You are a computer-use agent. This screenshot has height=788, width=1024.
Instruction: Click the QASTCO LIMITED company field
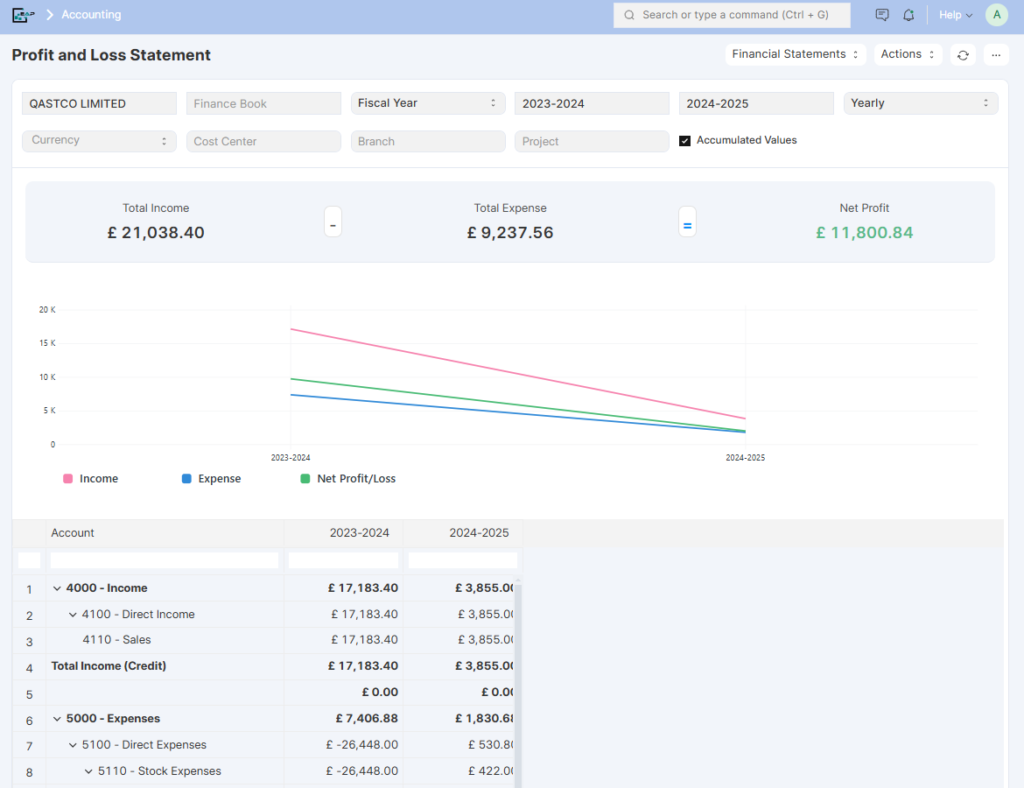pos(99,103)
